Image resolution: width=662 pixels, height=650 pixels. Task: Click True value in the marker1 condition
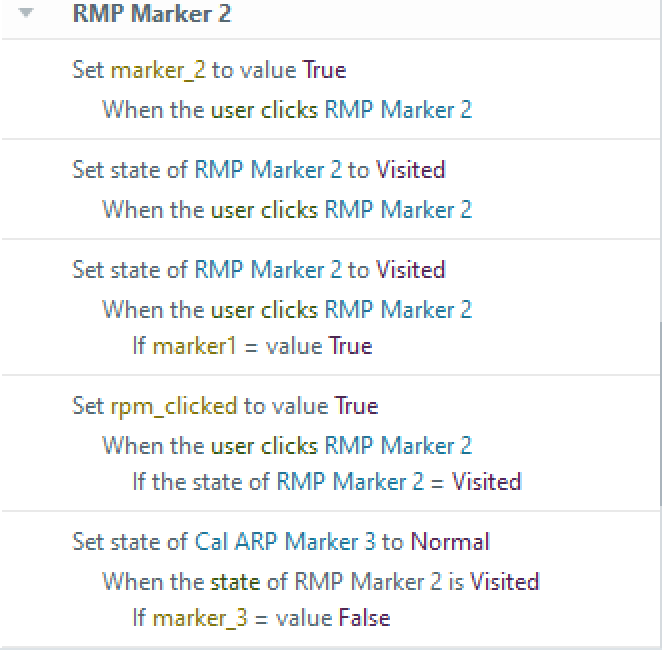[x=350, y=346]
